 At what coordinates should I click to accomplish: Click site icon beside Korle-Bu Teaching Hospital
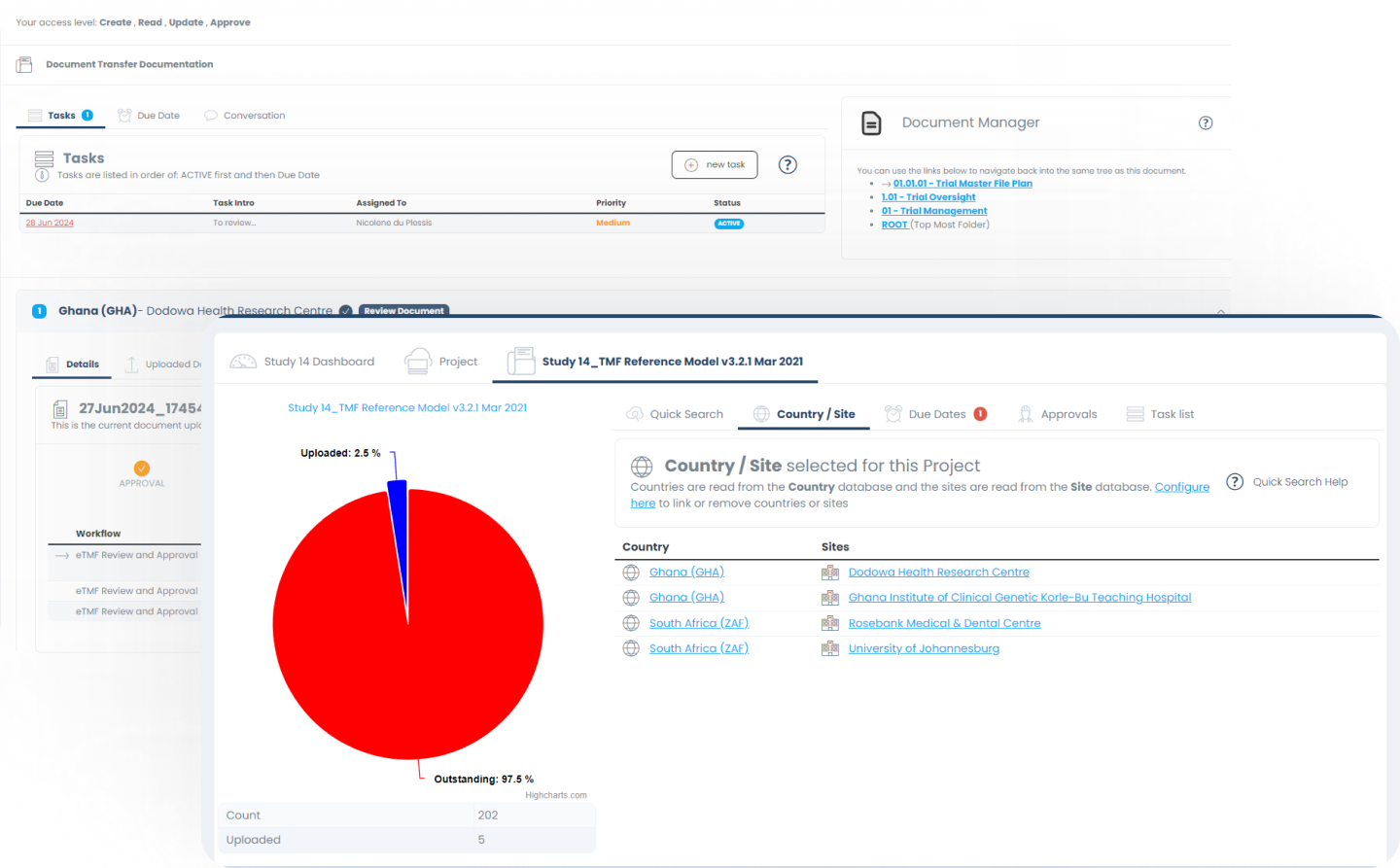(x=830, y=598)
